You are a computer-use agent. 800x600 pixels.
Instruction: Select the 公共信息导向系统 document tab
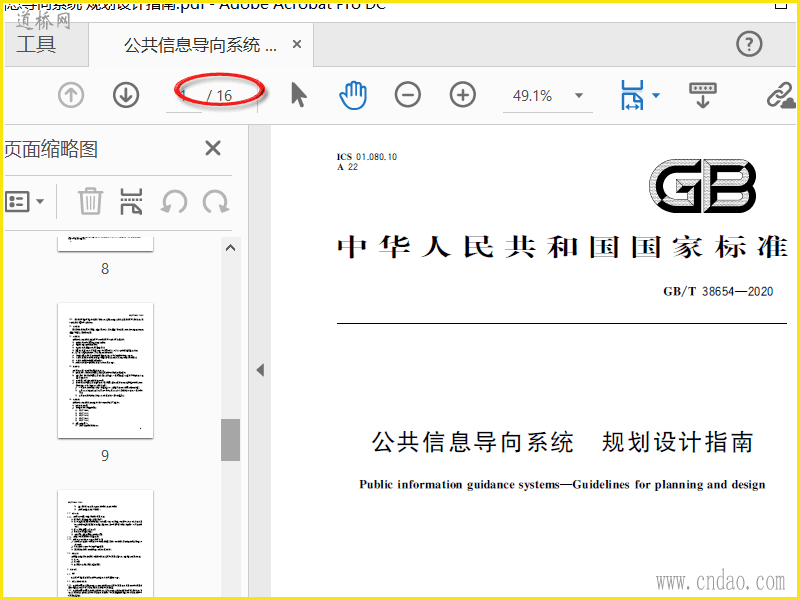[201, 45]
